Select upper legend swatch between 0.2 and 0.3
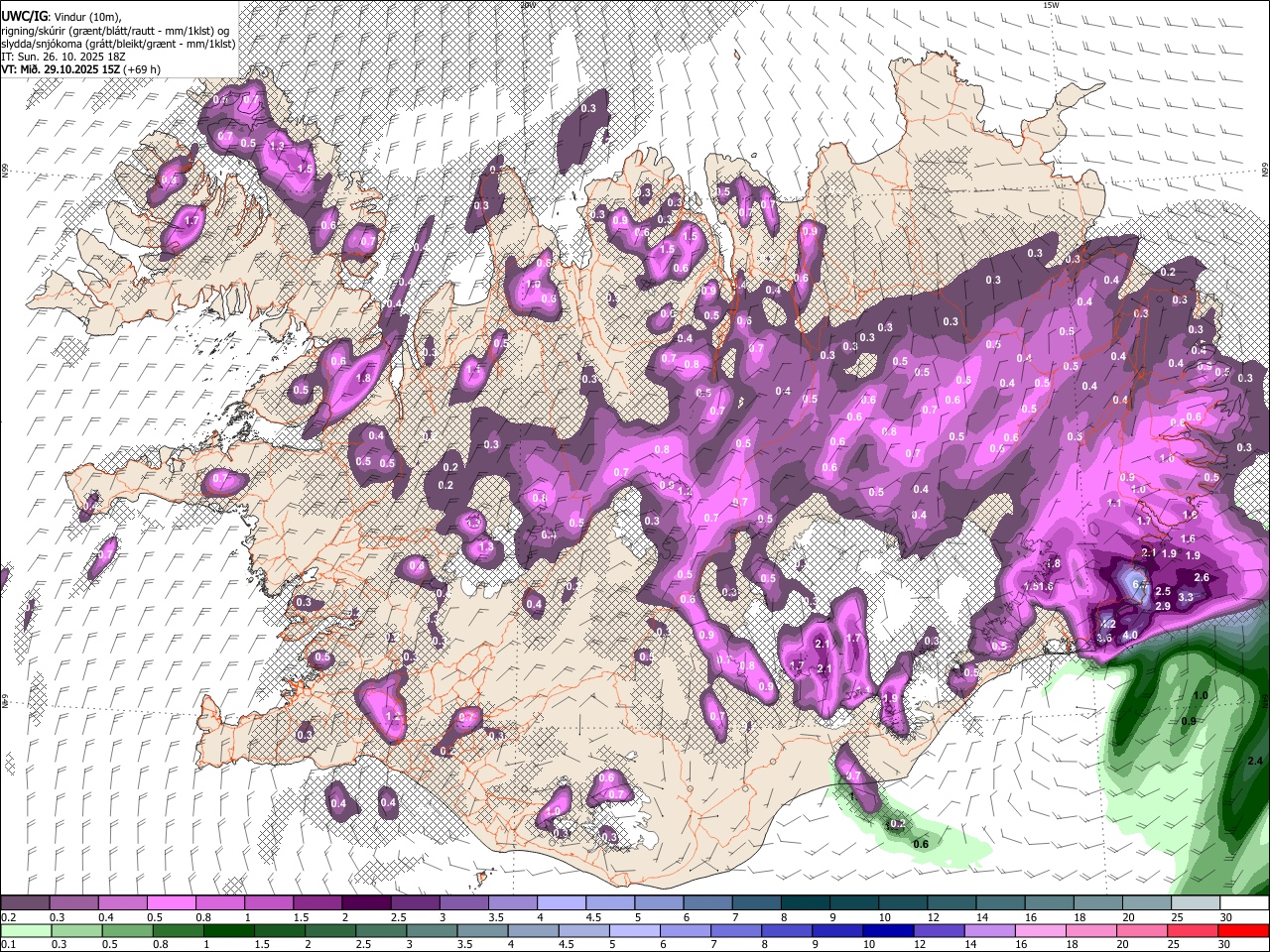Image resolution: width=1270 pixels, height=952 pixels. coord(25,903)
